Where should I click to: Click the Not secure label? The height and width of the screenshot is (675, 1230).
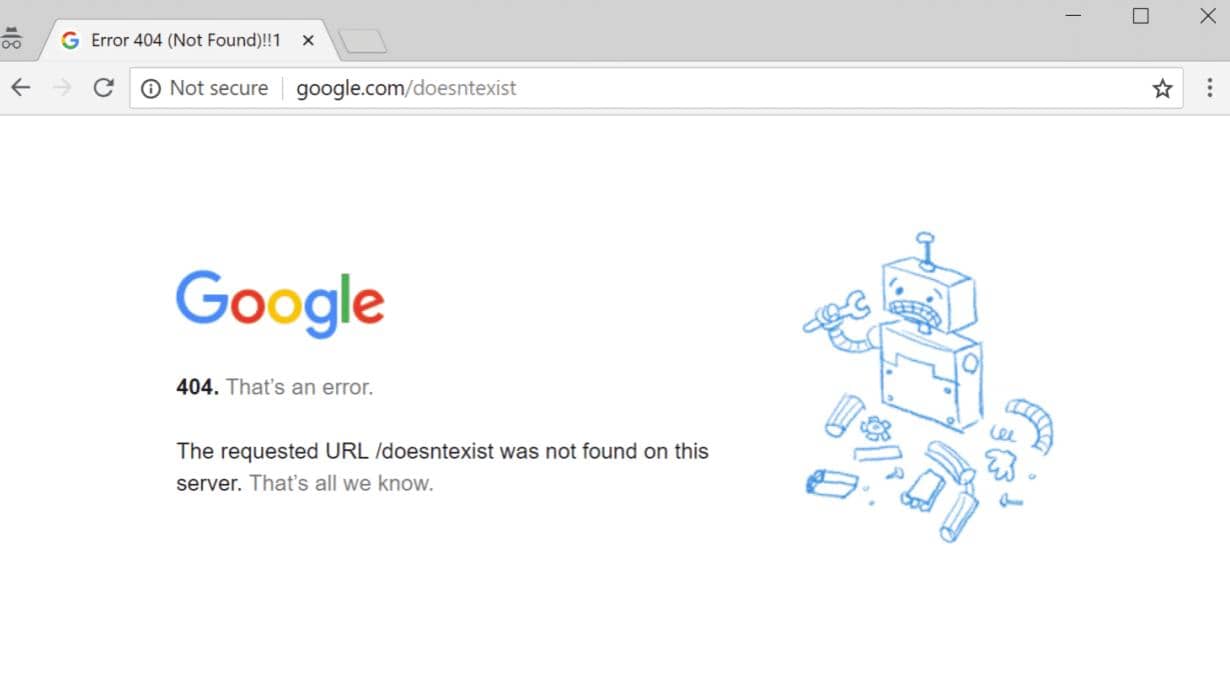219,88
